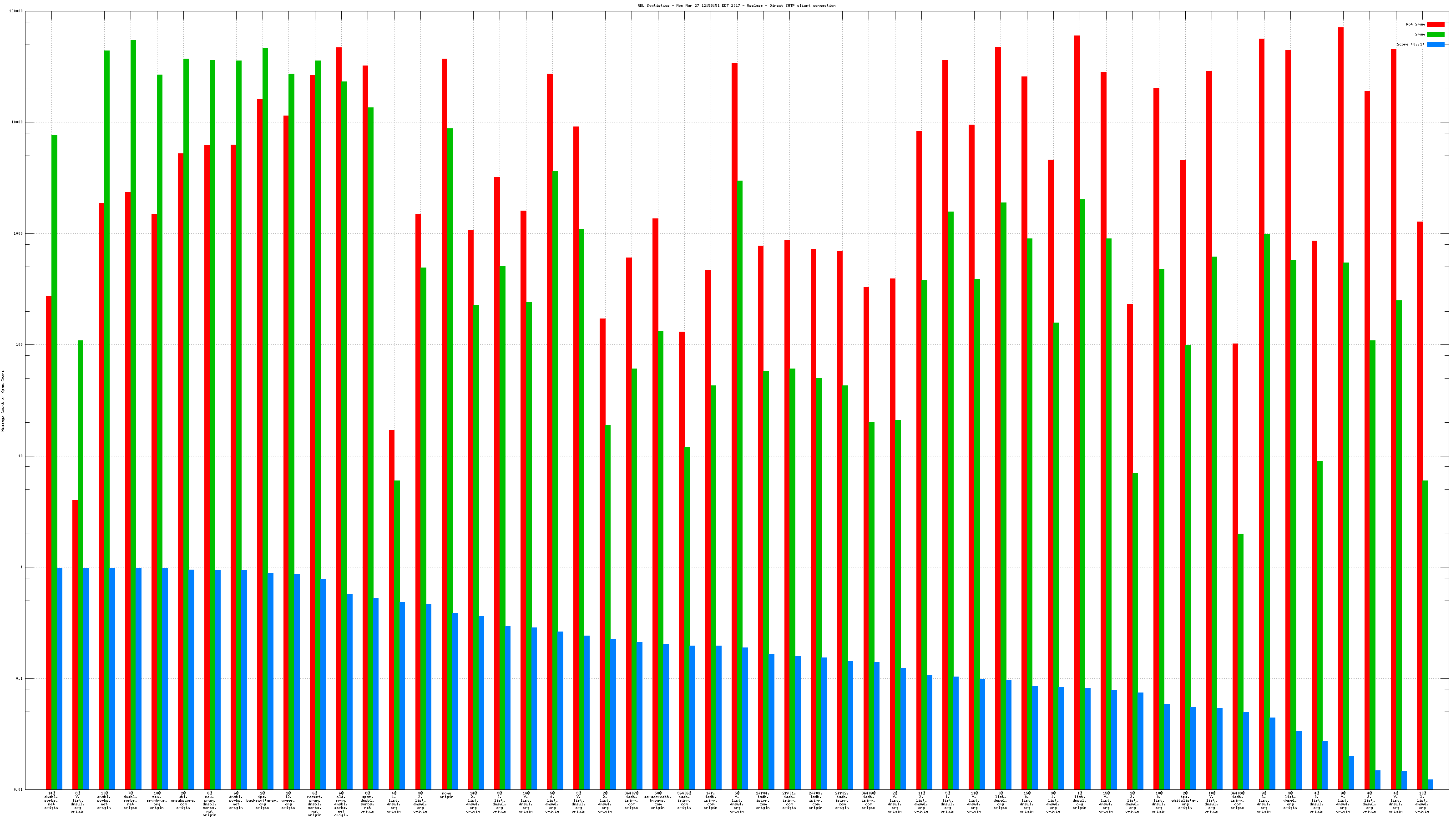
Task: Click the RBL Statistics chart title
Action: click(736, 5)
